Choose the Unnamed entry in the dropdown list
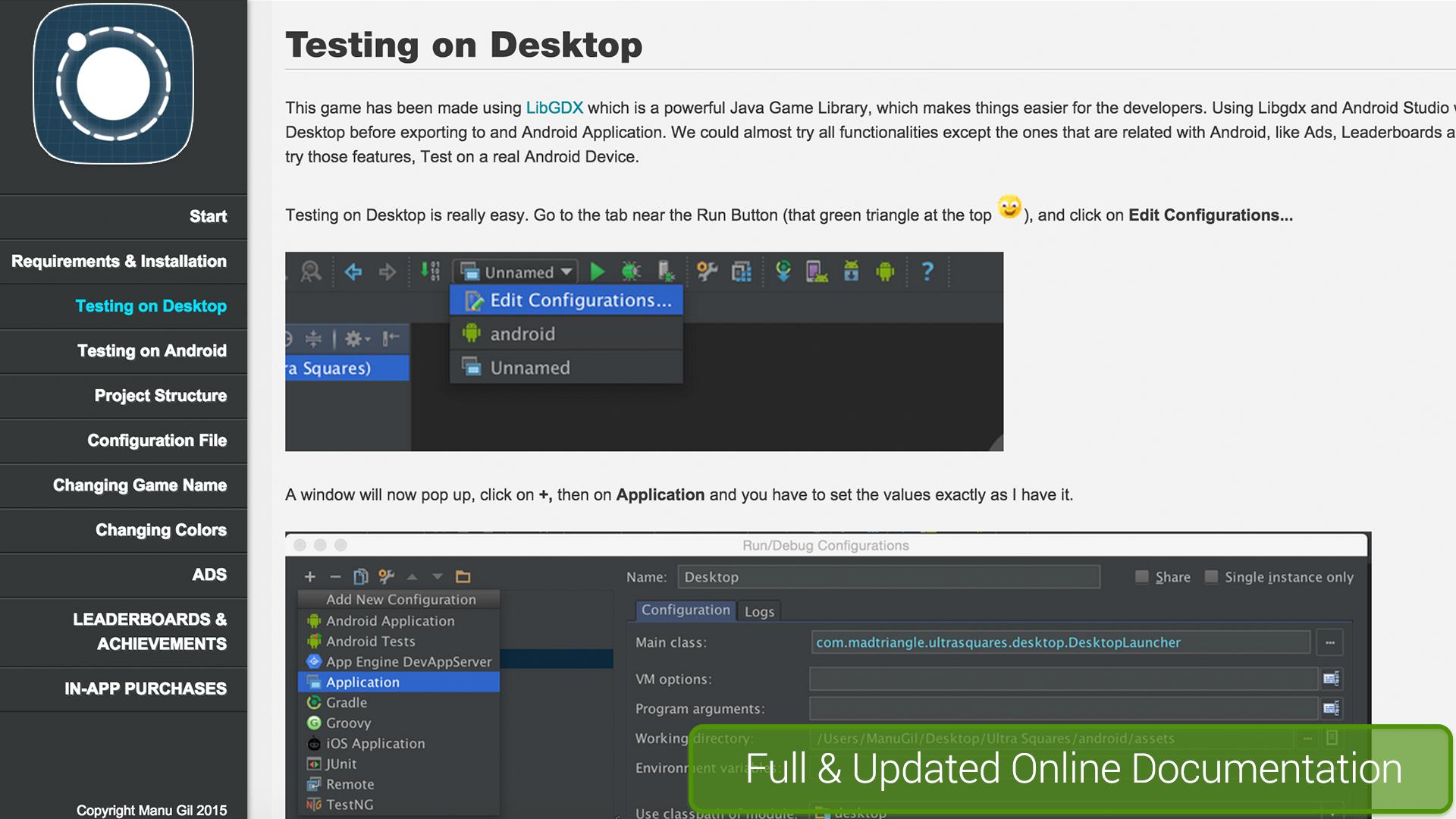This screenshot has height=819, width=1456. pos(566,368)
